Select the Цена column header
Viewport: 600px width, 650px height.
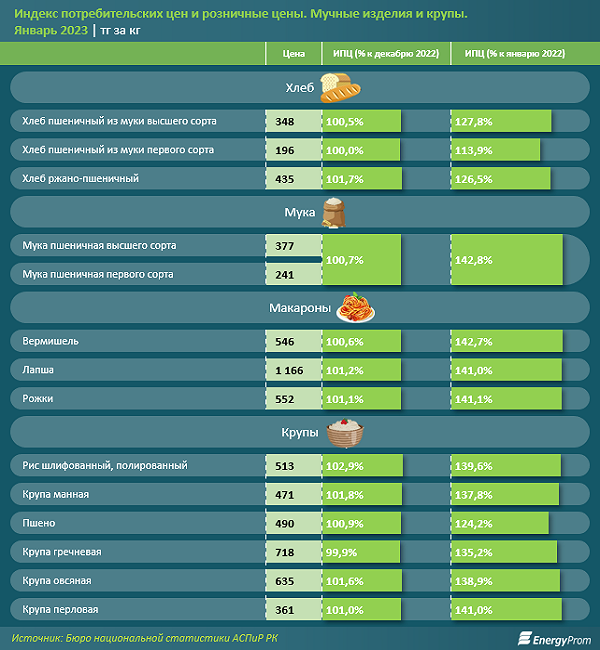coord(294,53)
